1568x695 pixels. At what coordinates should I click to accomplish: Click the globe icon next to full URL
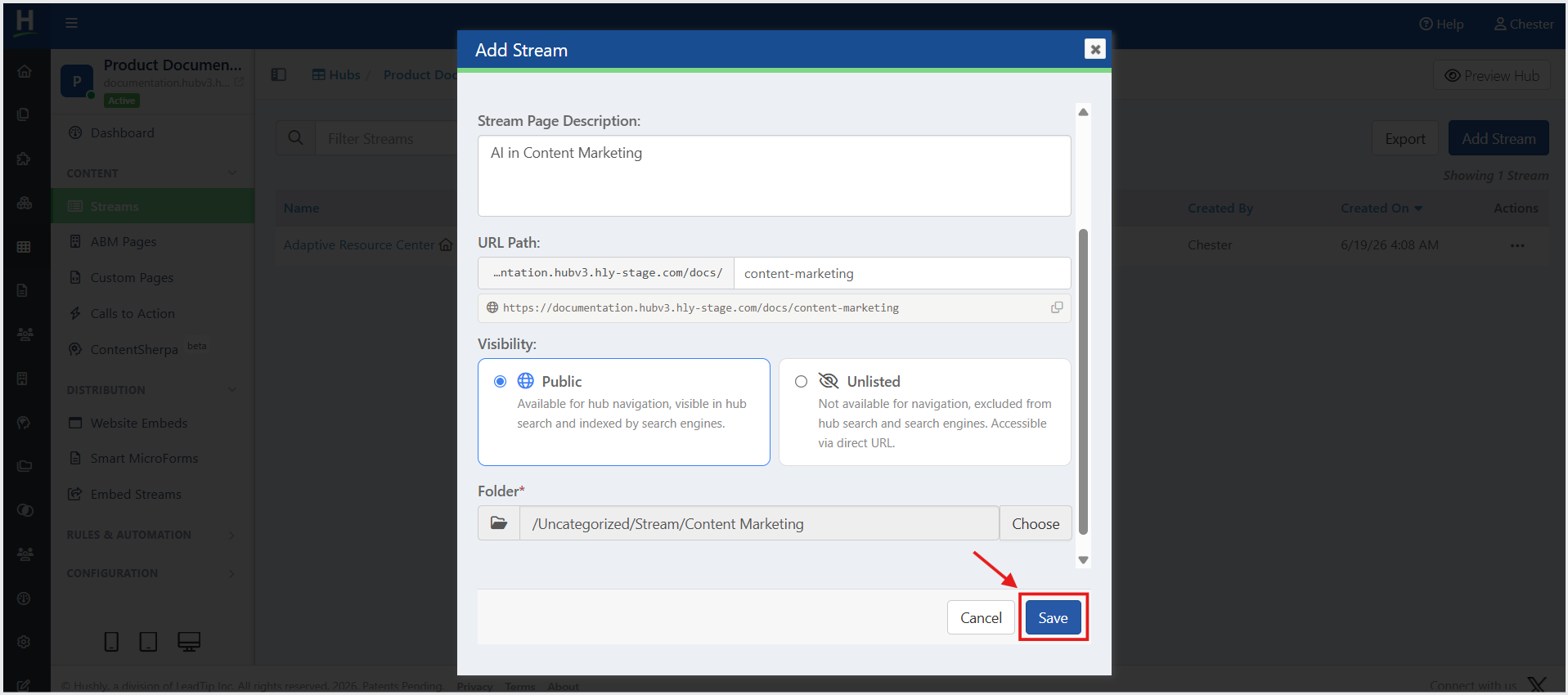pyautogui.click(x=492, y=307)
